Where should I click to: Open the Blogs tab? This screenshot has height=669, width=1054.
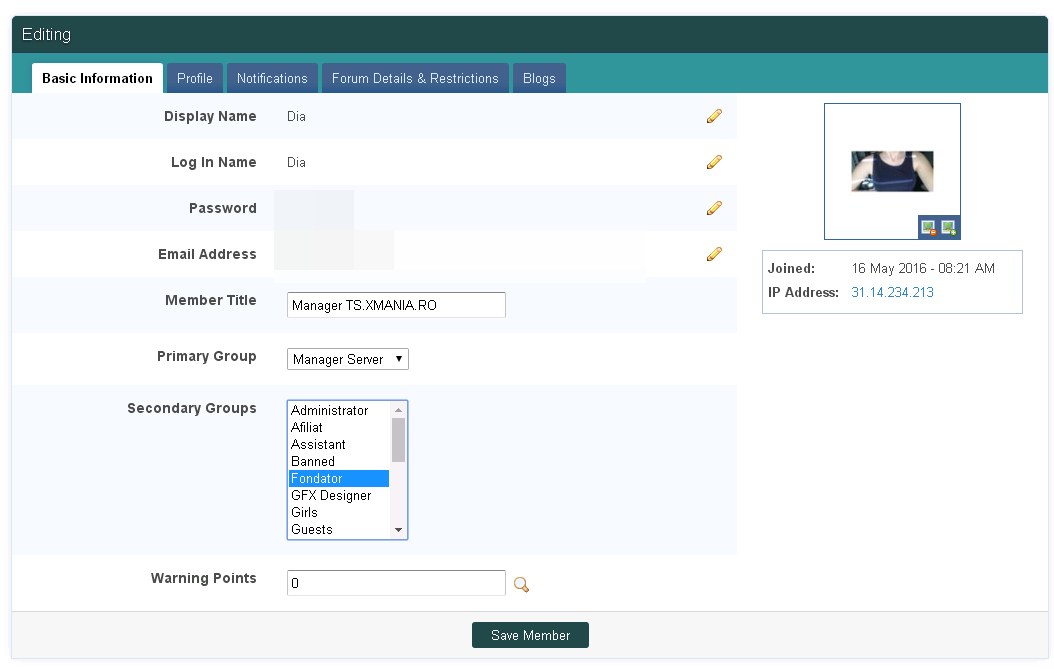click(539, 78)
